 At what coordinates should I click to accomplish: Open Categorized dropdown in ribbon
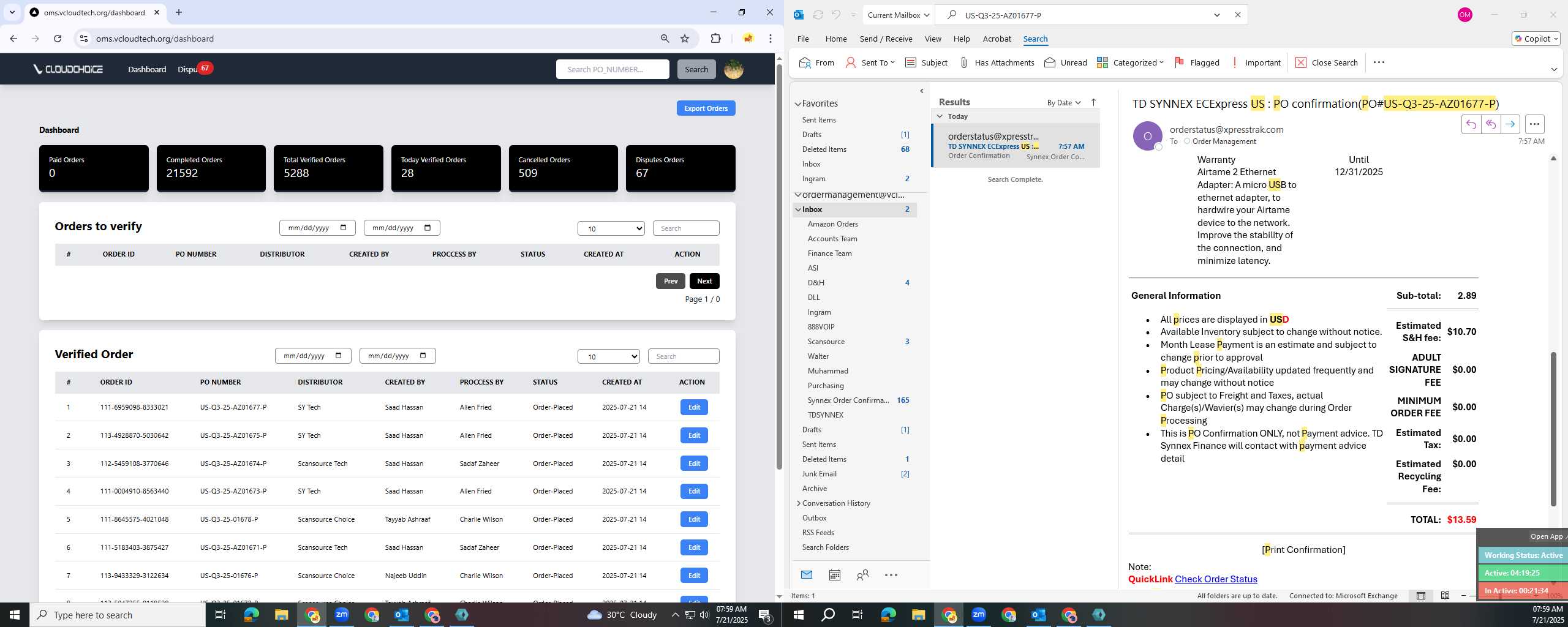pyautogui.click(x=1130, y=62)
